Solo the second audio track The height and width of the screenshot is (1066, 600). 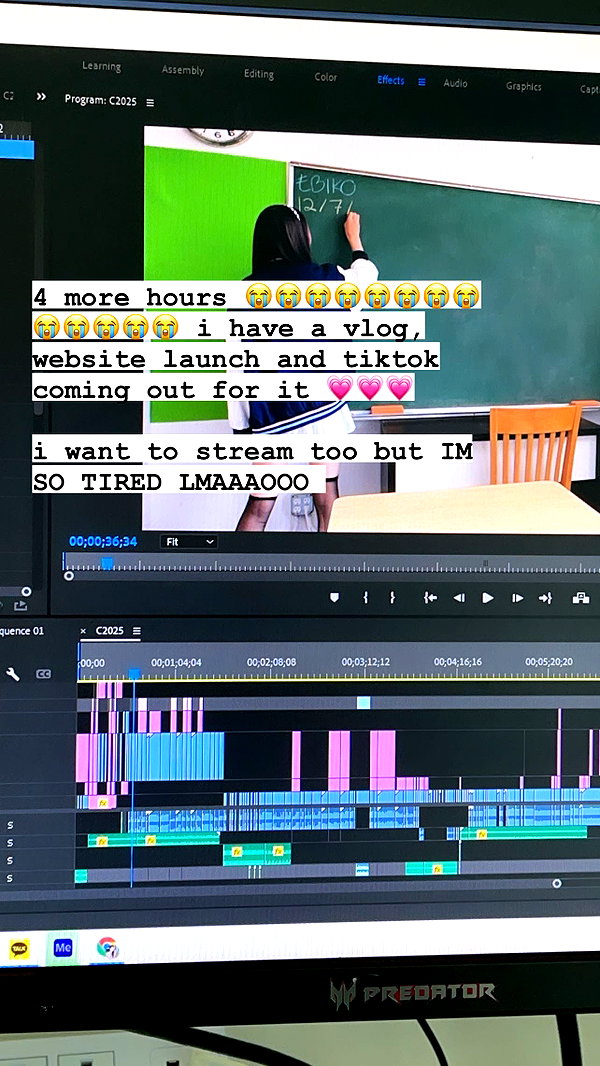[10, 843]
